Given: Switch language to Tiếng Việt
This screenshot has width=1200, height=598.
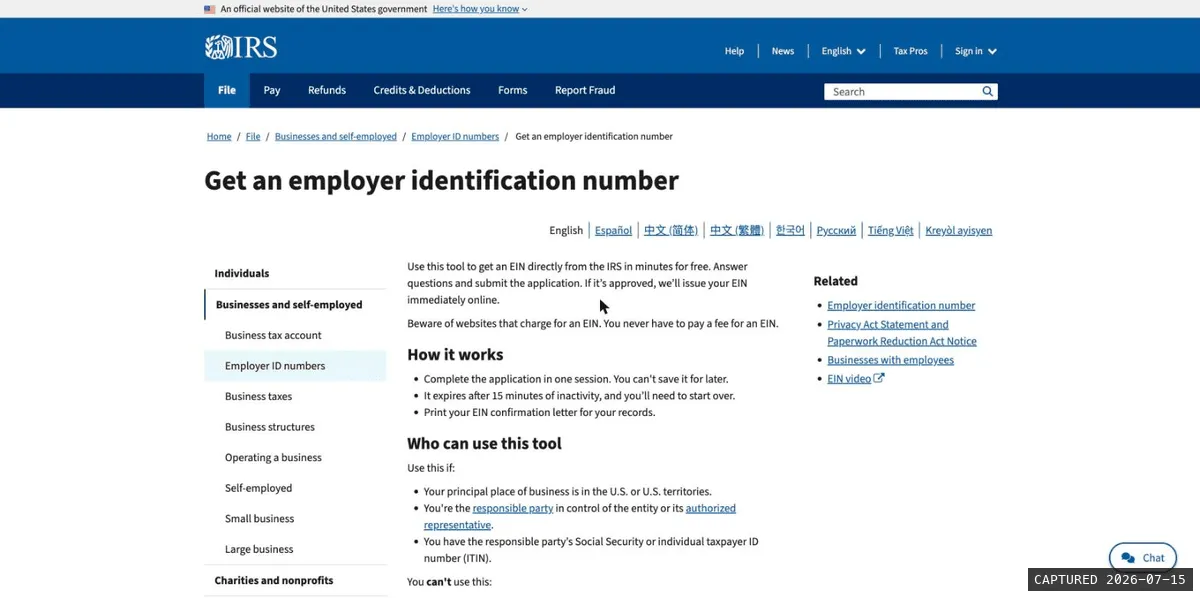Looking at the screenshot, I should pos(890,230).
